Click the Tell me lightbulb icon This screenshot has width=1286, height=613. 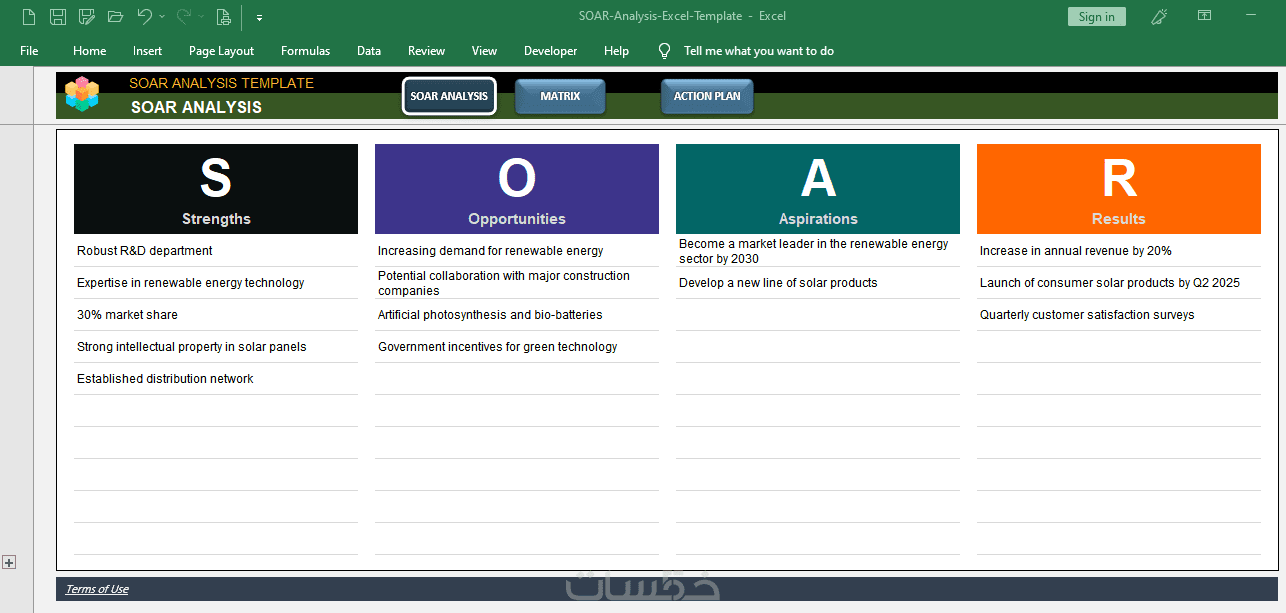(664, 51)
